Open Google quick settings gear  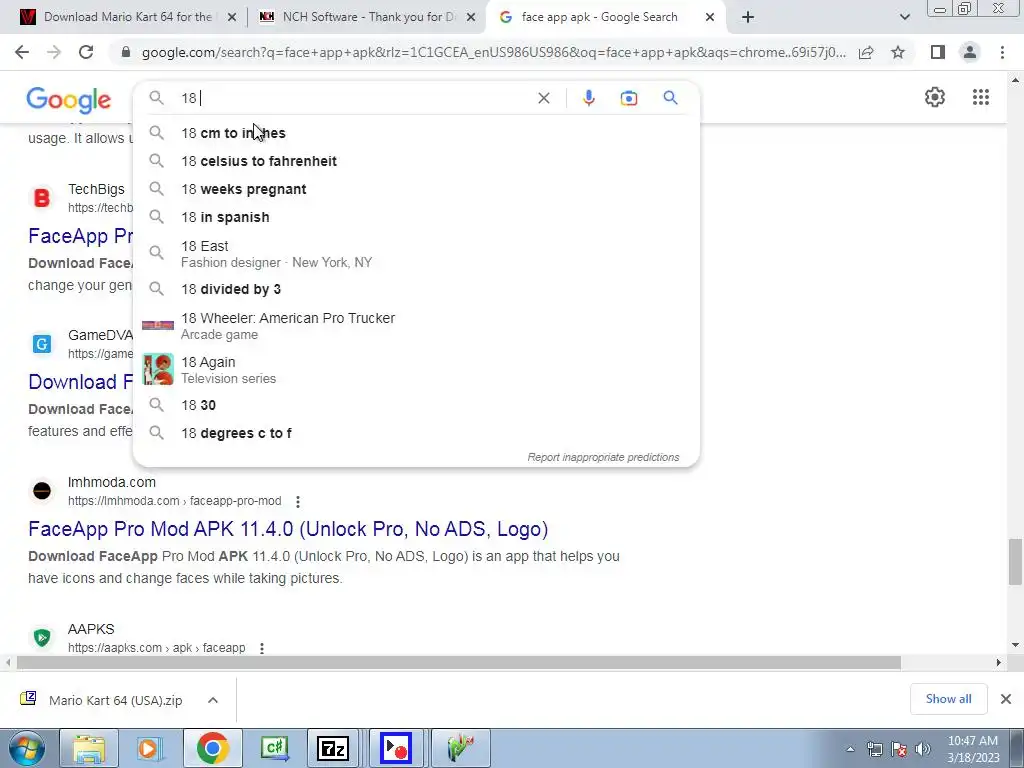[x=935, y=97]
